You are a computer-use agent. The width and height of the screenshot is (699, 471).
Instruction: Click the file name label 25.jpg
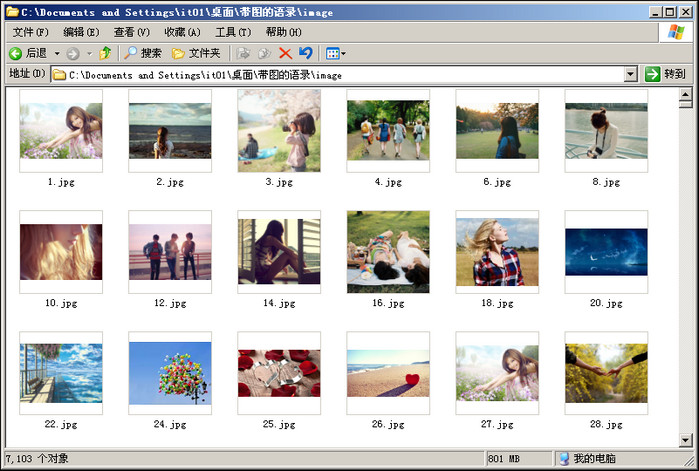tap(279, 424)
